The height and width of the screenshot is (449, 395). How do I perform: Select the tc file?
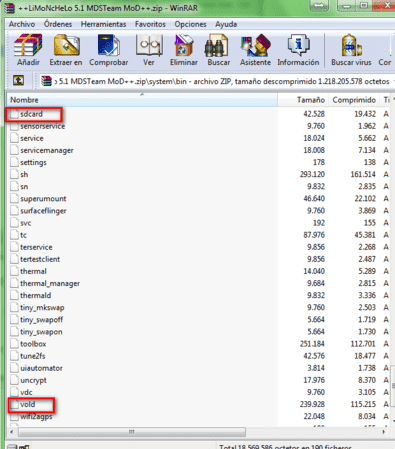pos(23,235)
